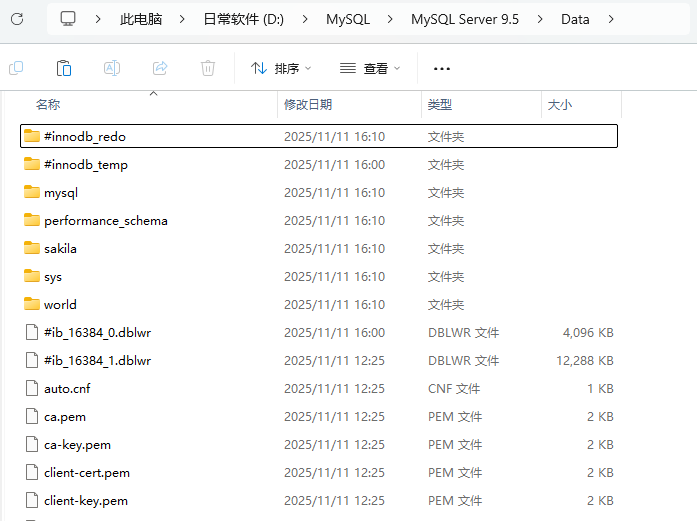Select the world folder icon

(x=32, y=304)
